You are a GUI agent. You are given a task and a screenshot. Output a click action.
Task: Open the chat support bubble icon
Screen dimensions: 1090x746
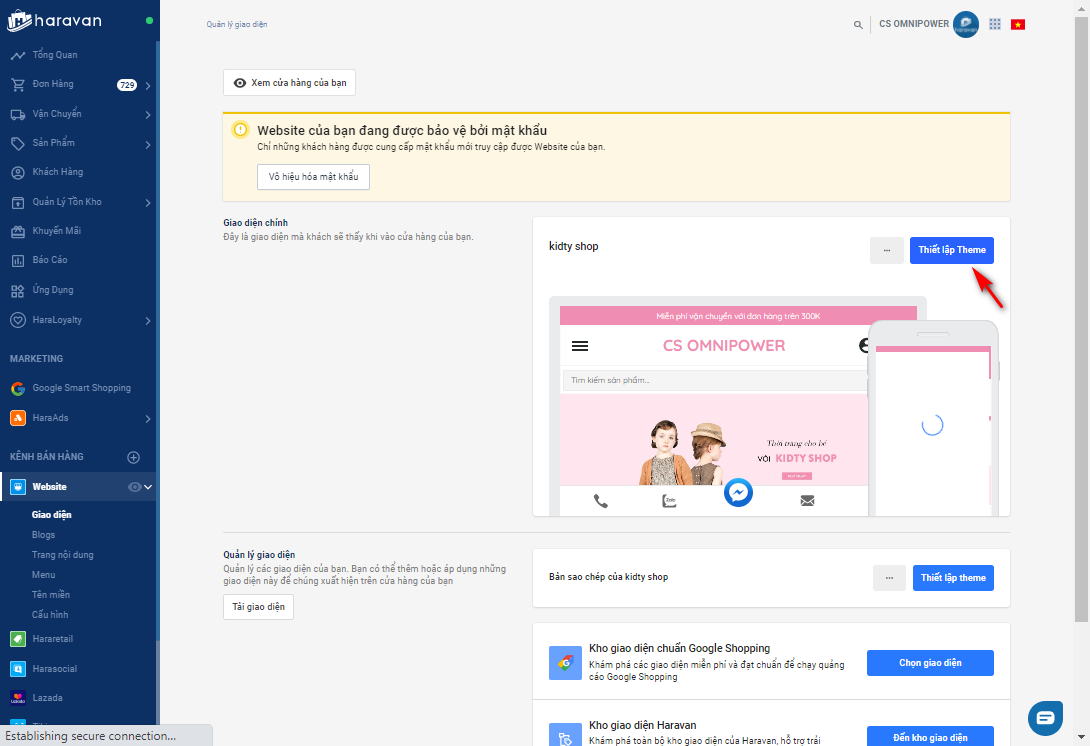[x=1045, y=718]
